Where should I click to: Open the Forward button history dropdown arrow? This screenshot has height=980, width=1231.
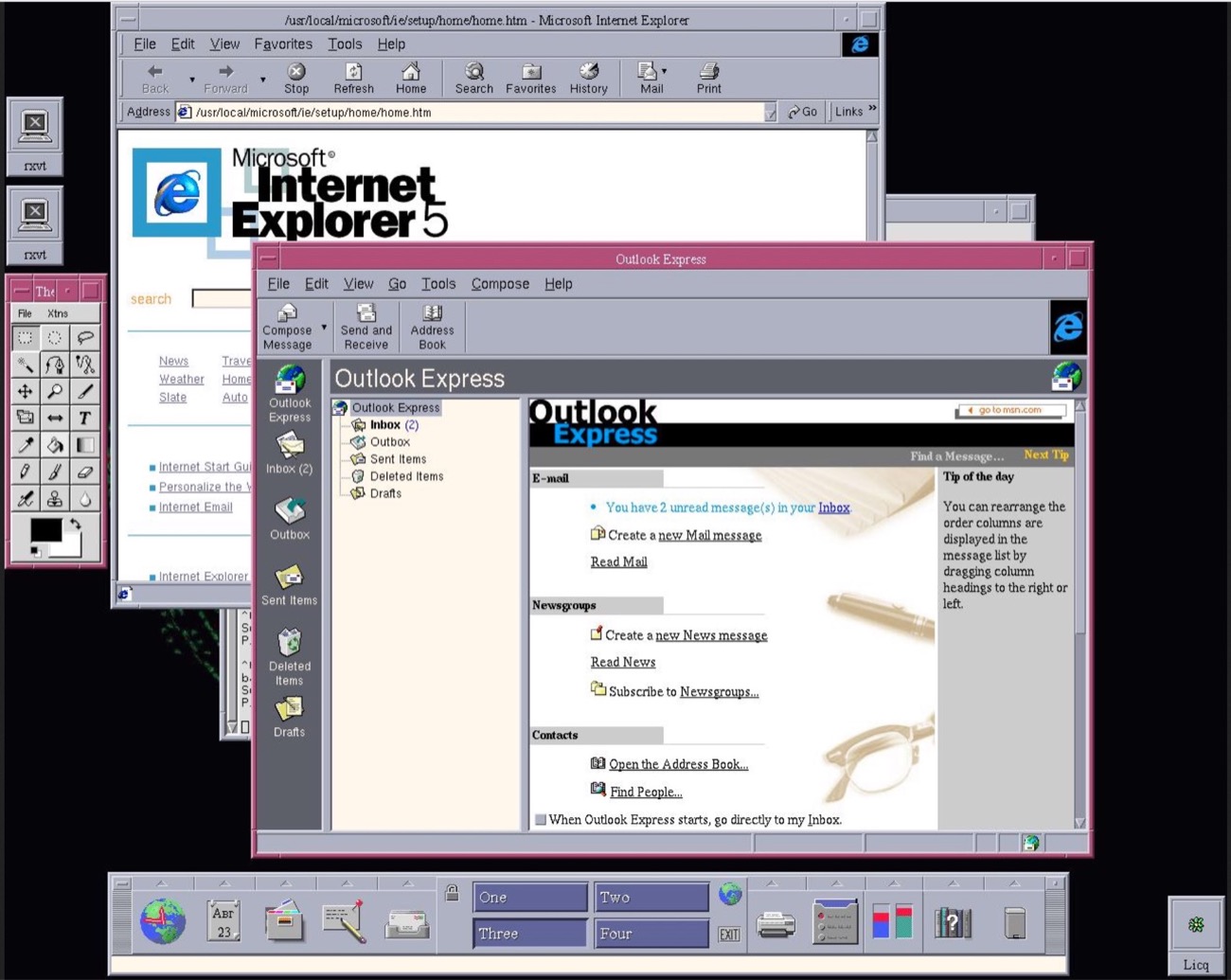(x=262, y=80)
